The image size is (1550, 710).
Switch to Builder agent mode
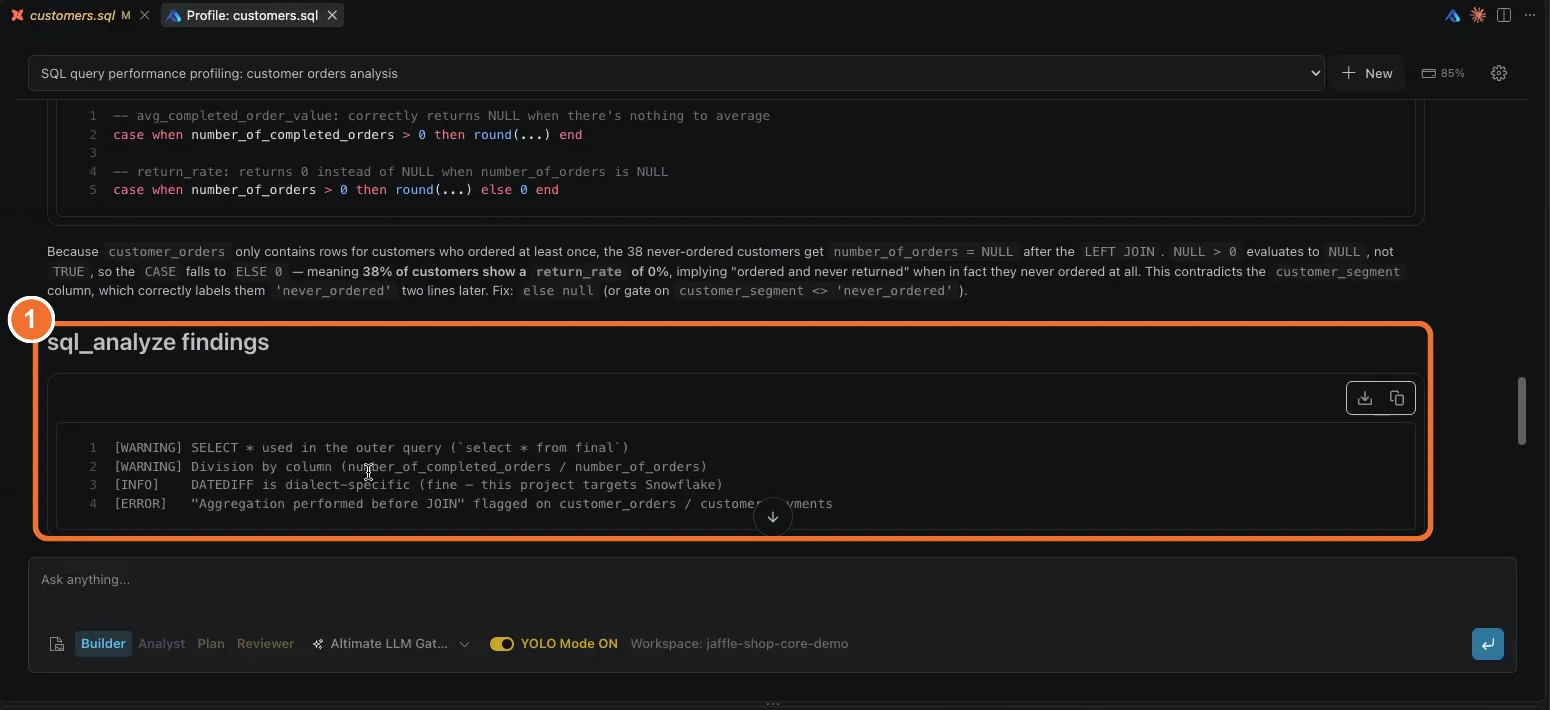103,644
